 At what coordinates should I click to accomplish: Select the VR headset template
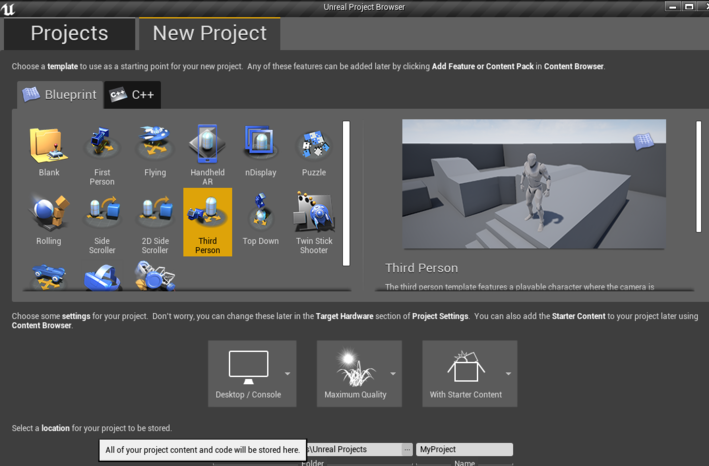(102, 276)
